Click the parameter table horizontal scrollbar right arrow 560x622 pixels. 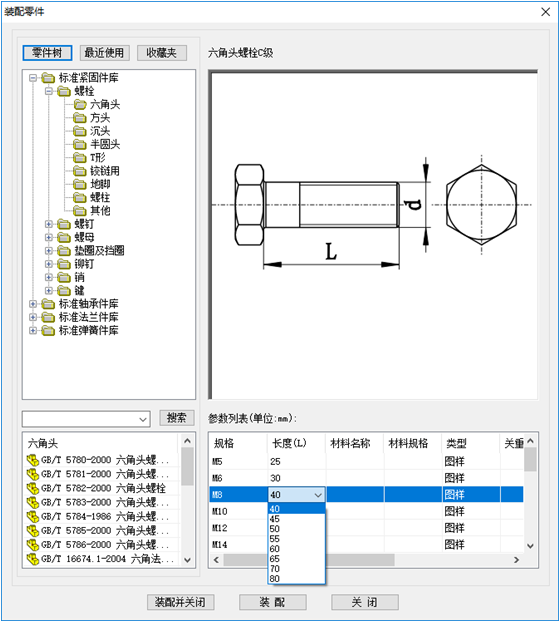tap(516, 560)
